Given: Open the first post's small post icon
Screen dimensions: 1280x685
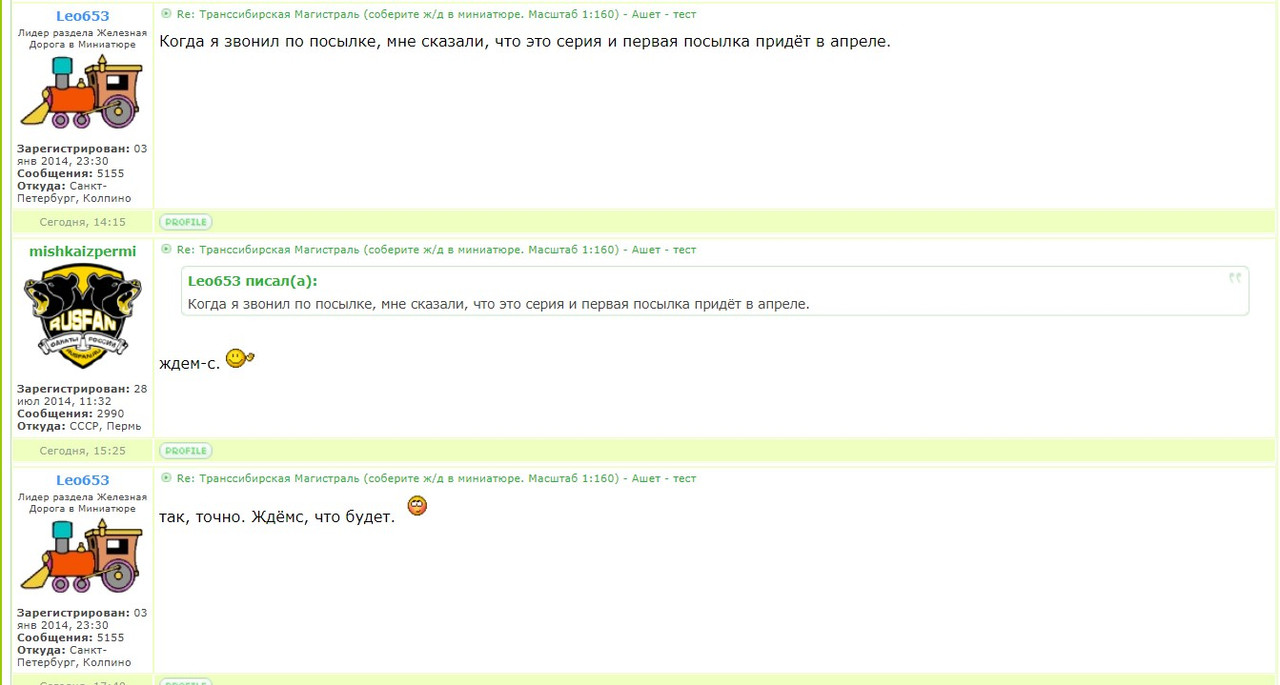Looking at the screenshot, I should [166, 14].
